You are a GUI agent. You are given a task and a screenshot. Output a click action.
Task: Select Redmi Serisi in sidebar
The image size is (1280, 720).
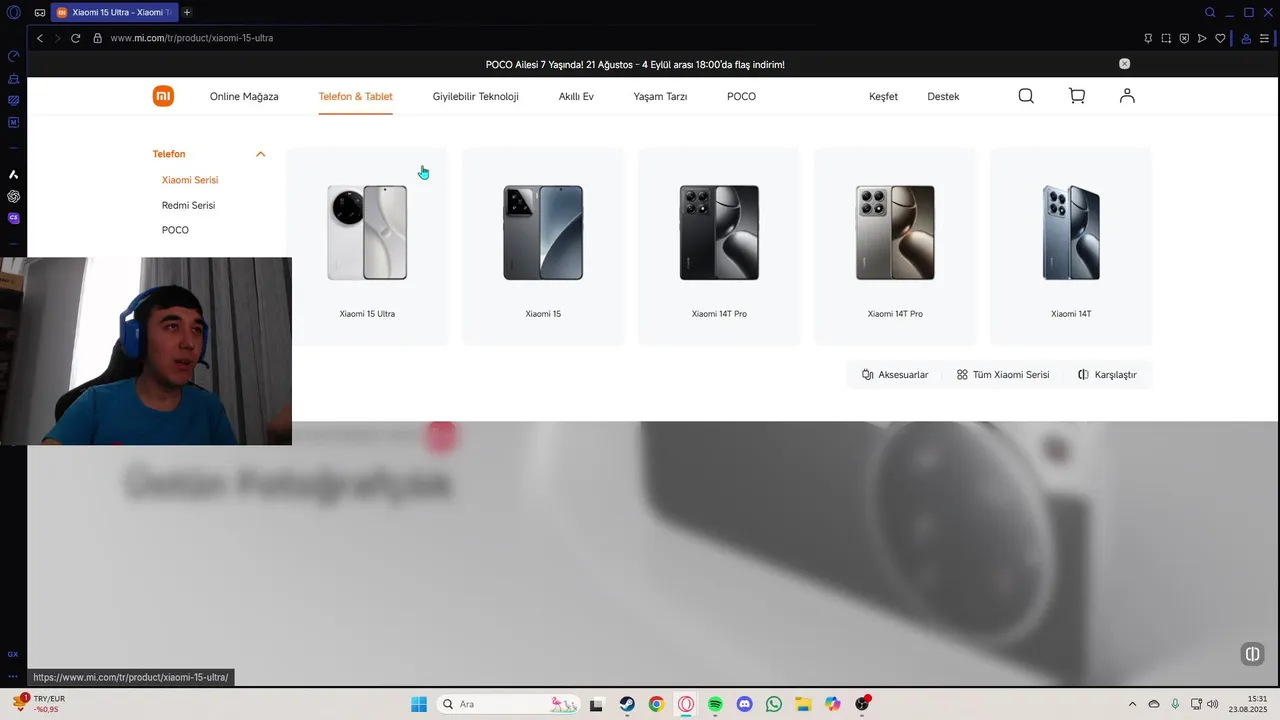coord(188,205)
